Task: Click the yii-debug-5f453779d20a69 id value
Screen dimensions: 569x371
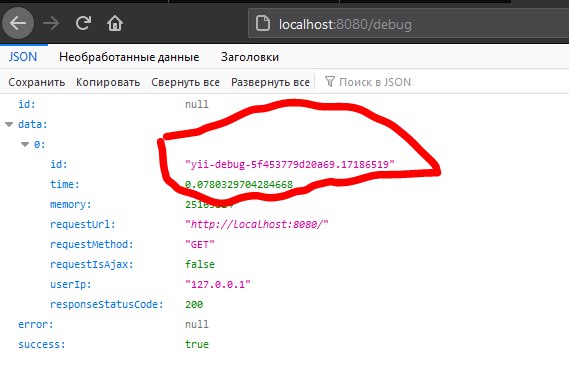Action: pos(290,164)
